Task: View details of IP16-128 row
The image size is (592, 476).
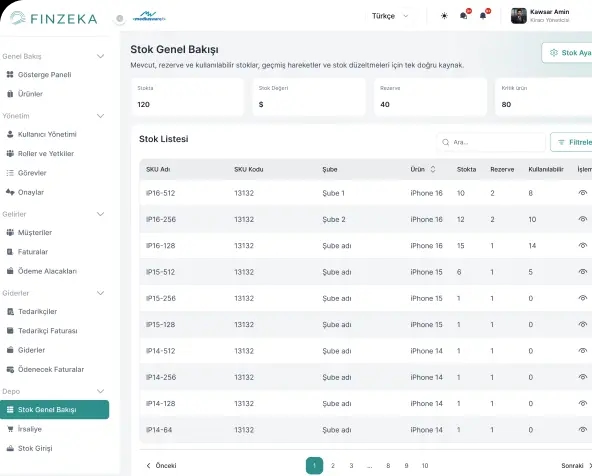Action: tap(583, 246)
